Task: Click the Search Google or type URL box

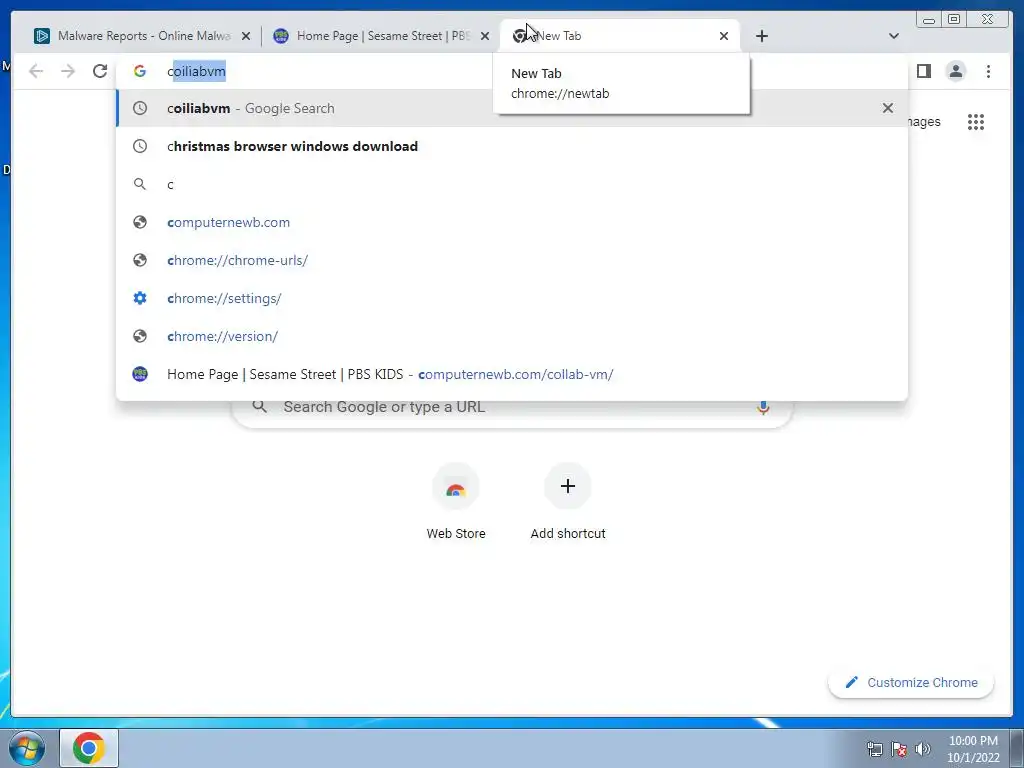Action: pyautogui.click(x=512, y=408)
